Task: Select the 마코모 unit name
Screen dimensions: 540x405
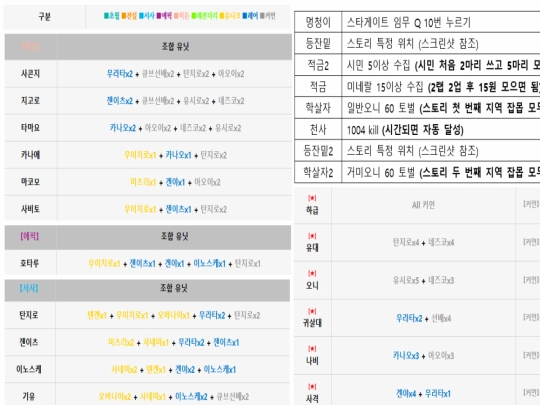Action: click(30, 182)
